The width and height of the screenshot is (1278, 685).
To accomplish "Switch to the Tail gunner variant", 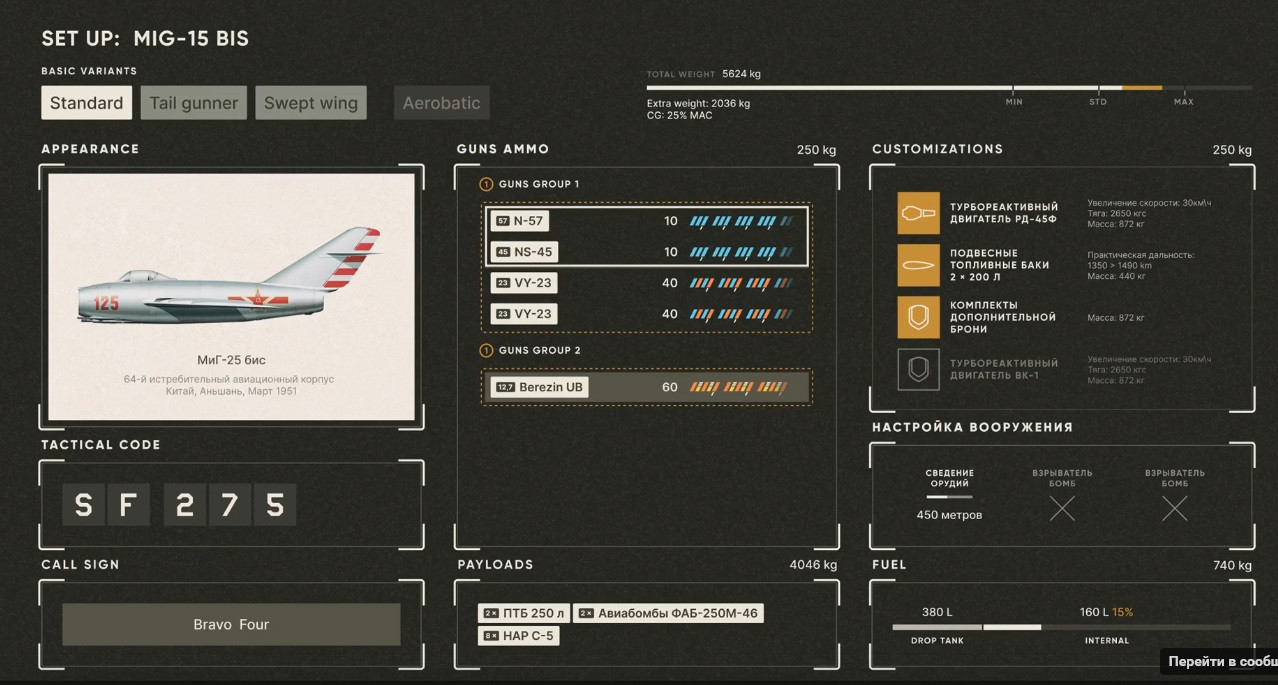I will pos(194,103).
